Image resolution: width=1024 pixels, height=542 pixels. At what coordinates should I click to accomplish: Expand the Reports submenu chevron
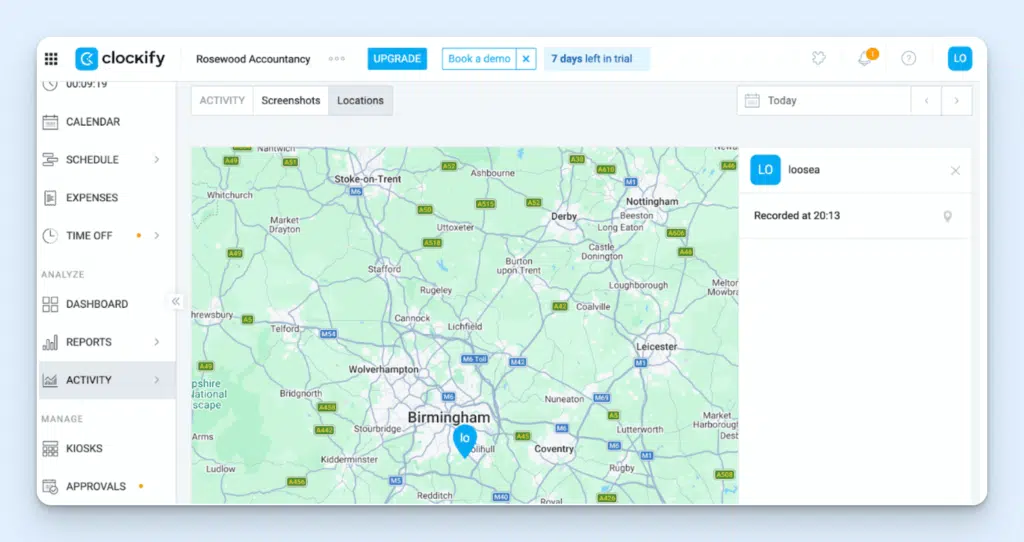(x=157, y=342)
